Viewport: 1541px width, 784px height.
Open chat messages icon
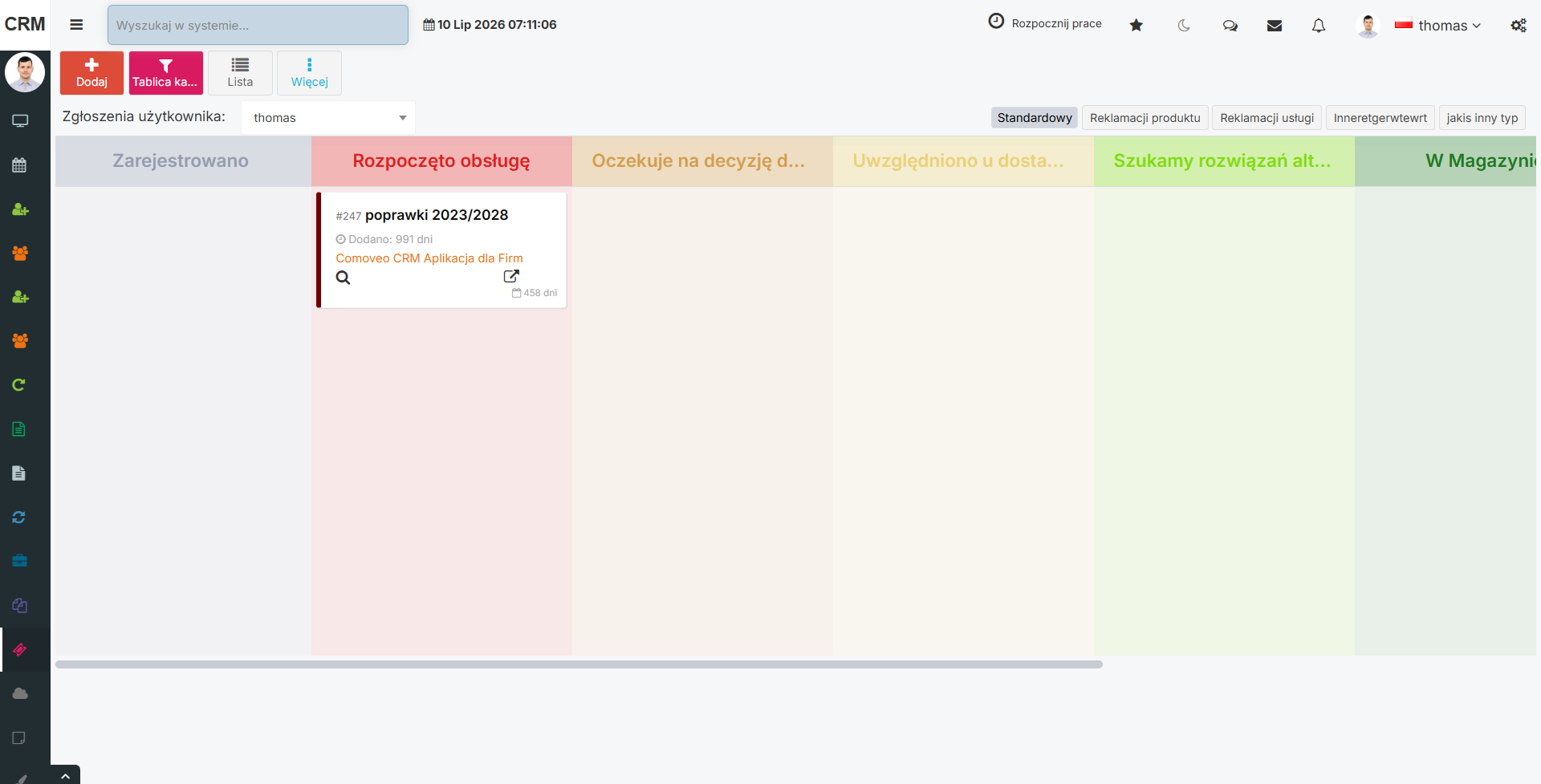(1230, 26)
